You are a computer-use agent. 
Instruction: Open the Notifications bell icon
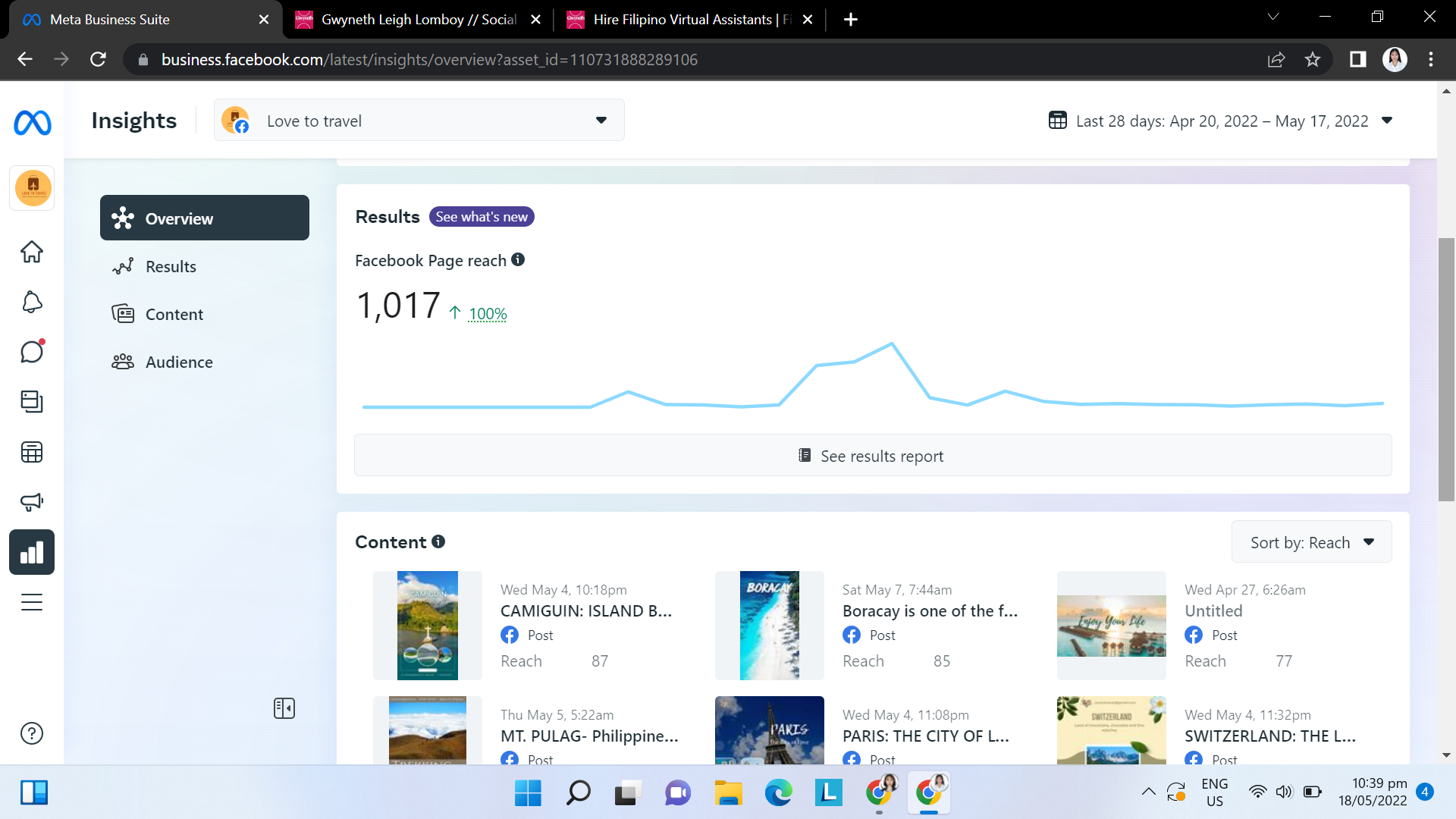(32, 302)
